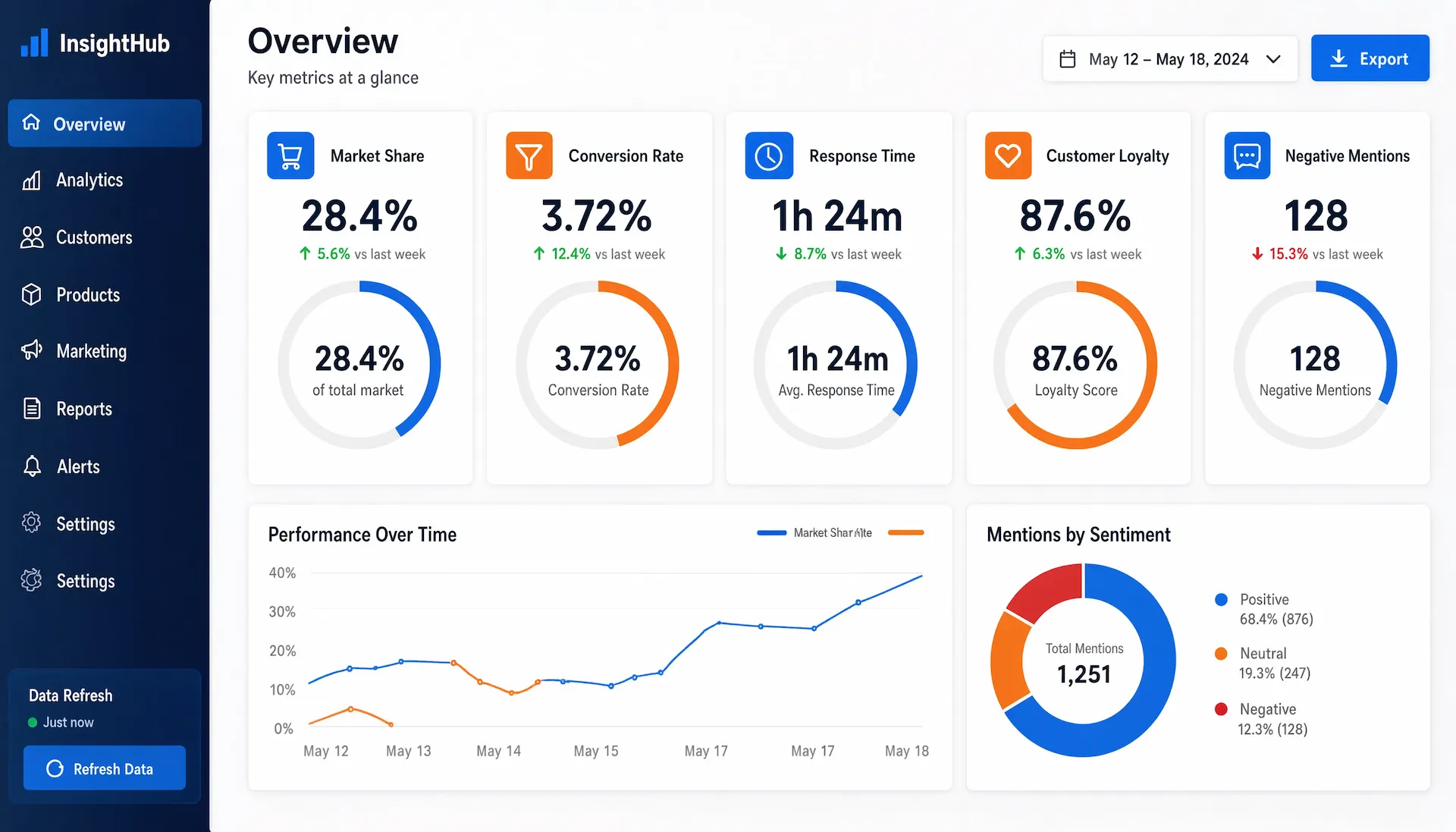Click the Response Time clock icon
This screenshot has height=832, width=1456.
[x=769, y=155]
